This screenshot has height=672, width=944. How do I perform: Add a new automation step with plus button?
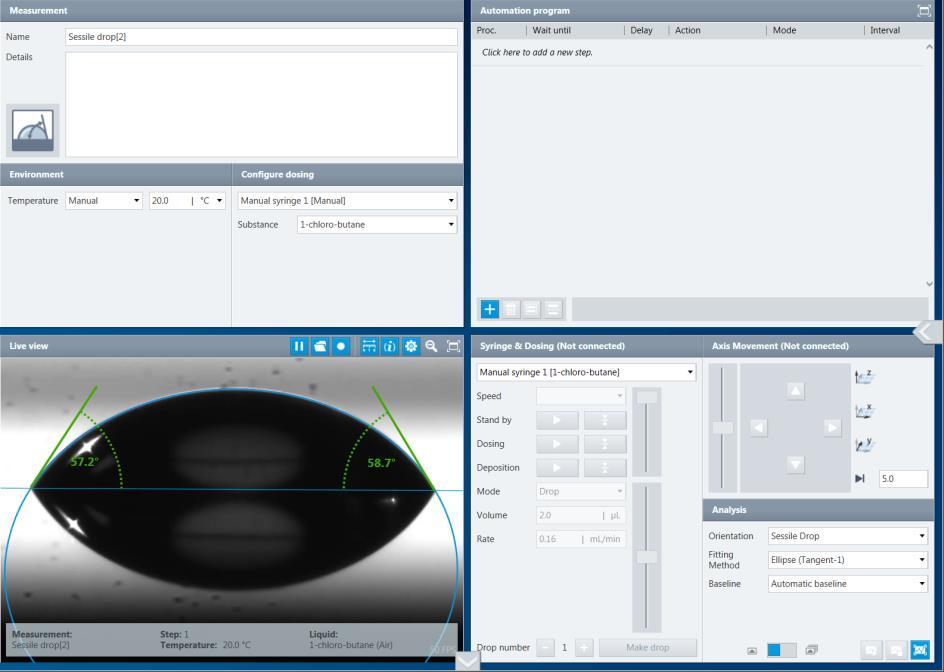coord(489,310)
